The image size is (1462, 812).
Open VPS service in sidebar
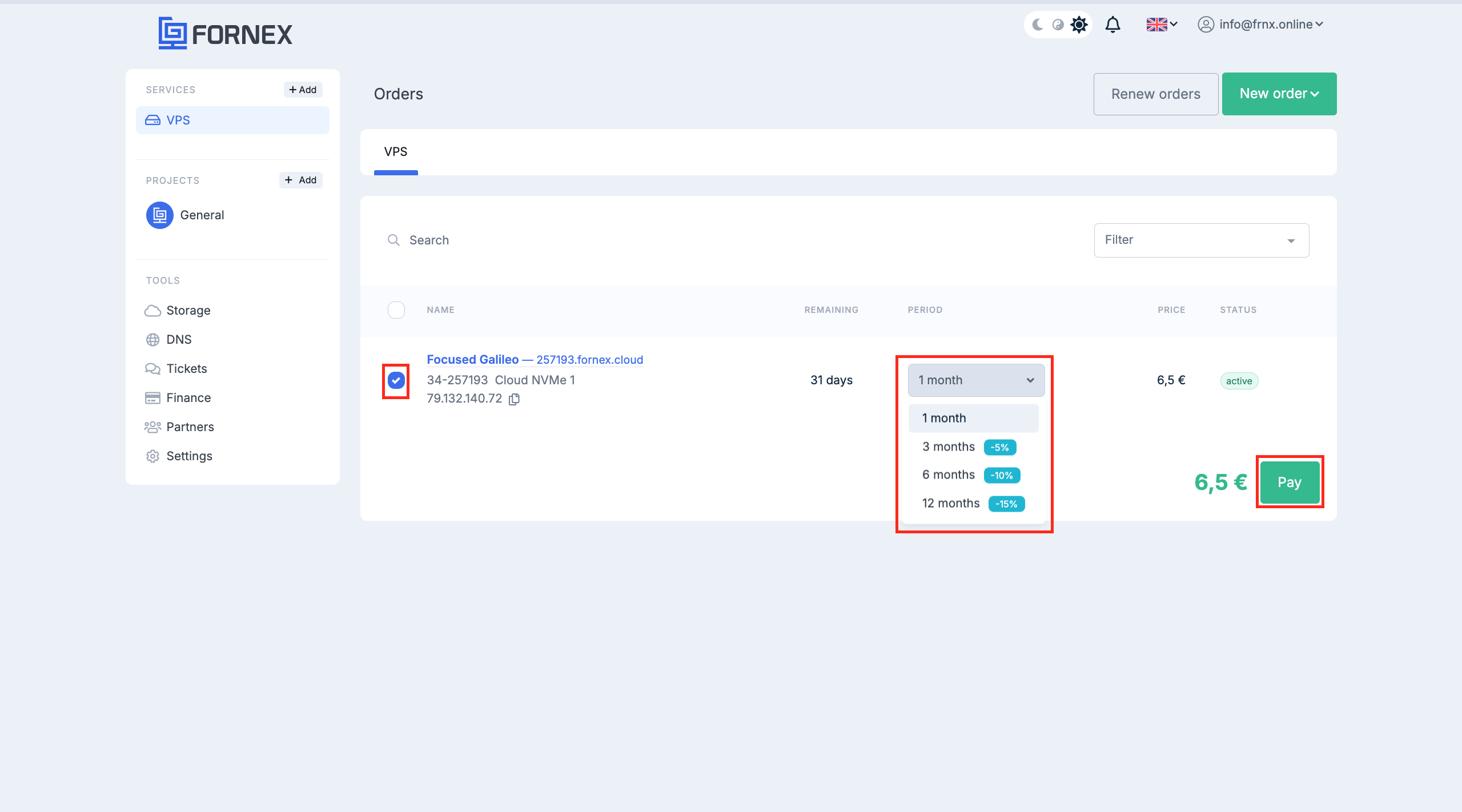(x=232, y=120)
